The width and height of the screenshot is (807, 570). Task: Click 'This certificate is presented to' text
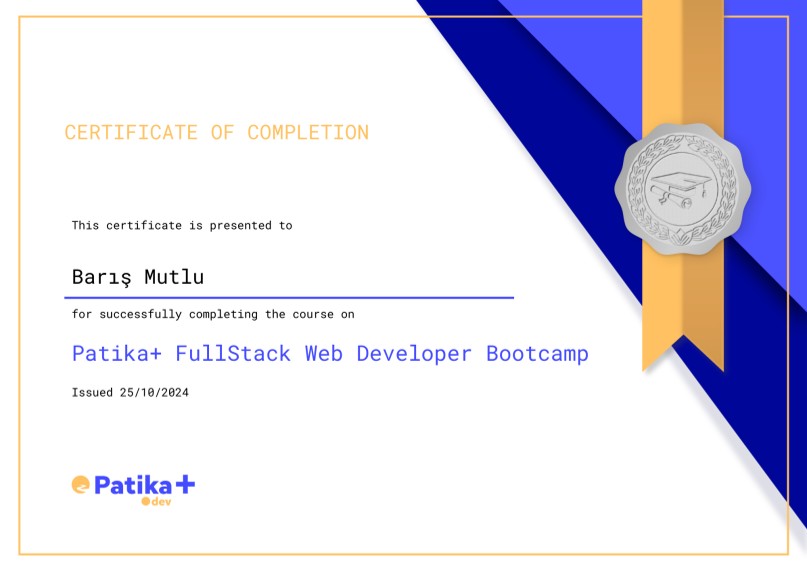coord(182,225)
